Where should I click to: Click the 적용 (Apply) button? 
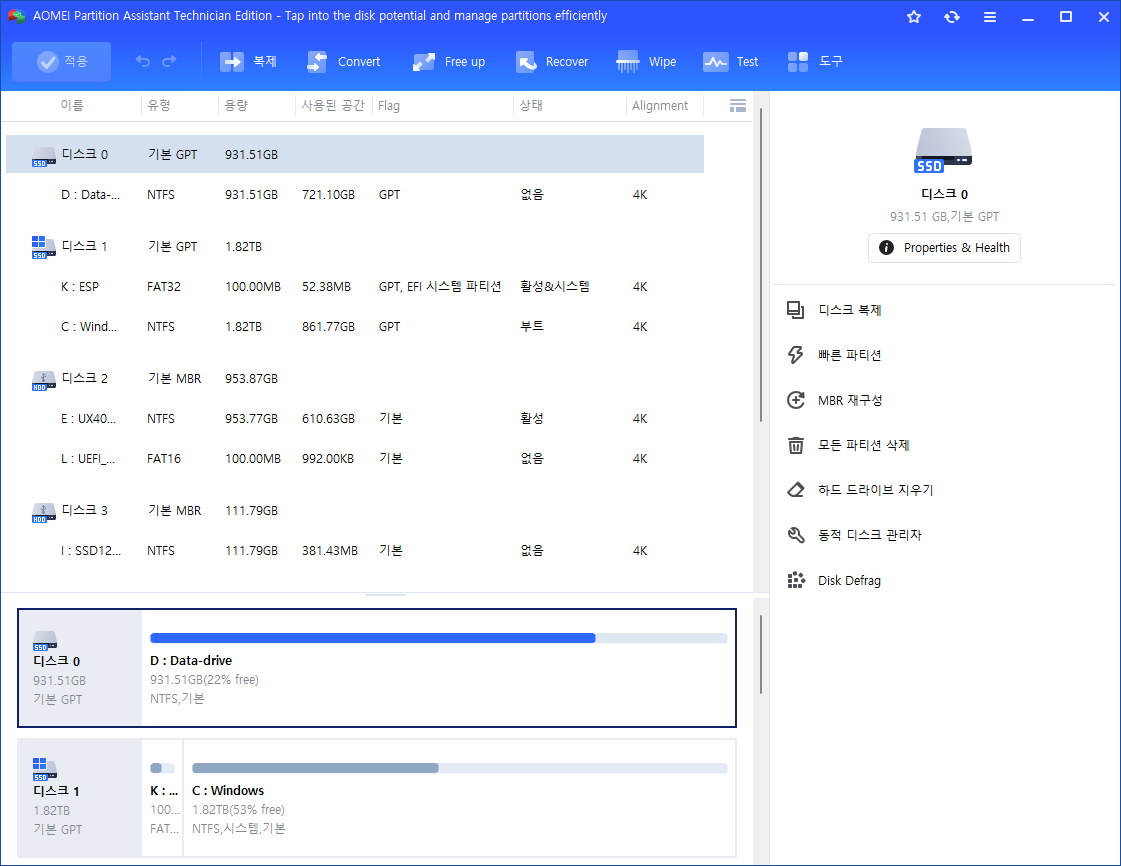click(x=61, y=61)
